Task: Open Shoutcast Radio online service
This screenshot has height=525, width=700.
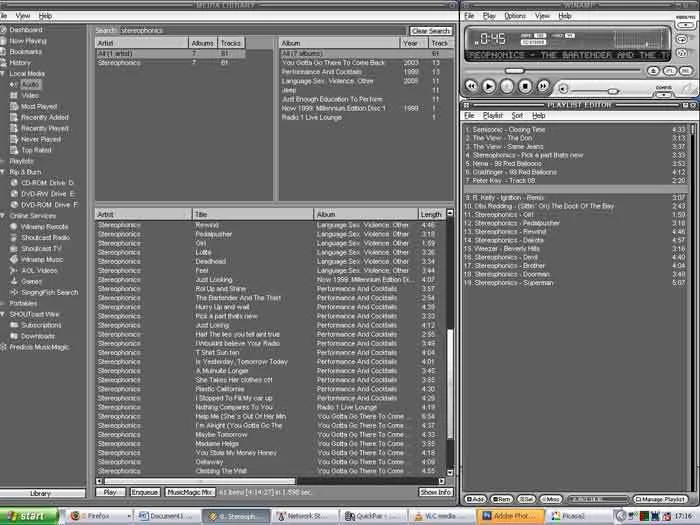Action: pyautogui.click(x=45, y=238)
